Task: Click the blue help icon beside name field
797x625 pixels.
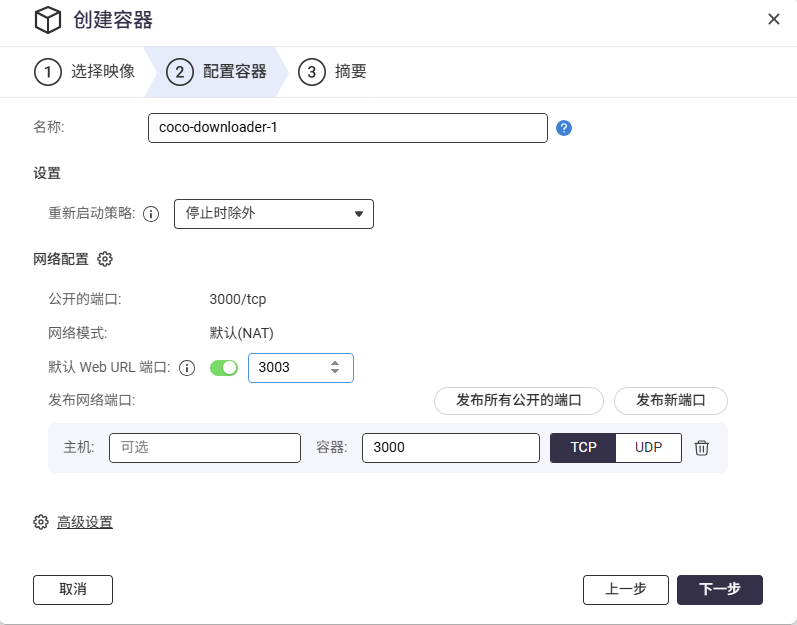Action: (x=564, y=128)
